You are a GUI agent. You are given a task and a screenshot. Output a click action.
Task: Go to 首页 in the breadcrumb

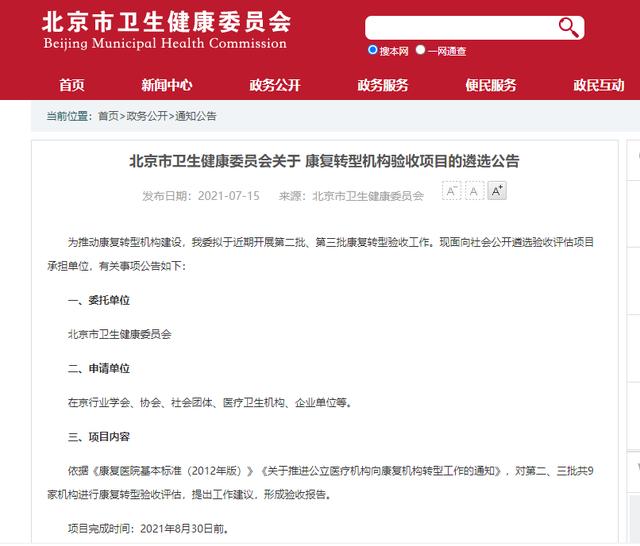(x=108, y=116)
